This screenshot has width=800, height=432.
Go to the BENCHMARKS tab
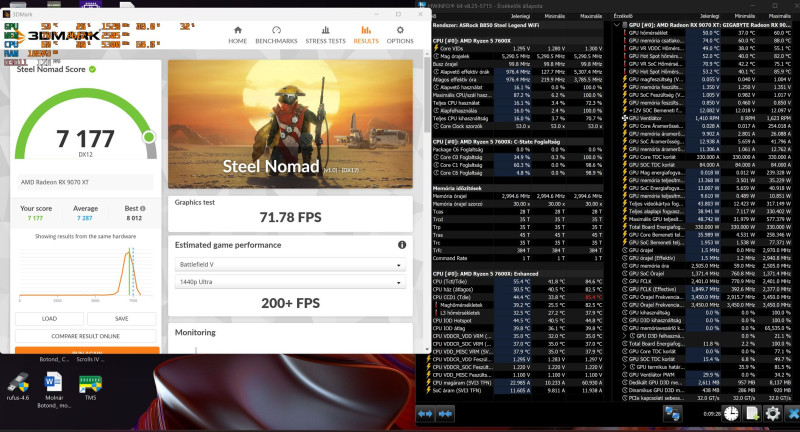276,35
